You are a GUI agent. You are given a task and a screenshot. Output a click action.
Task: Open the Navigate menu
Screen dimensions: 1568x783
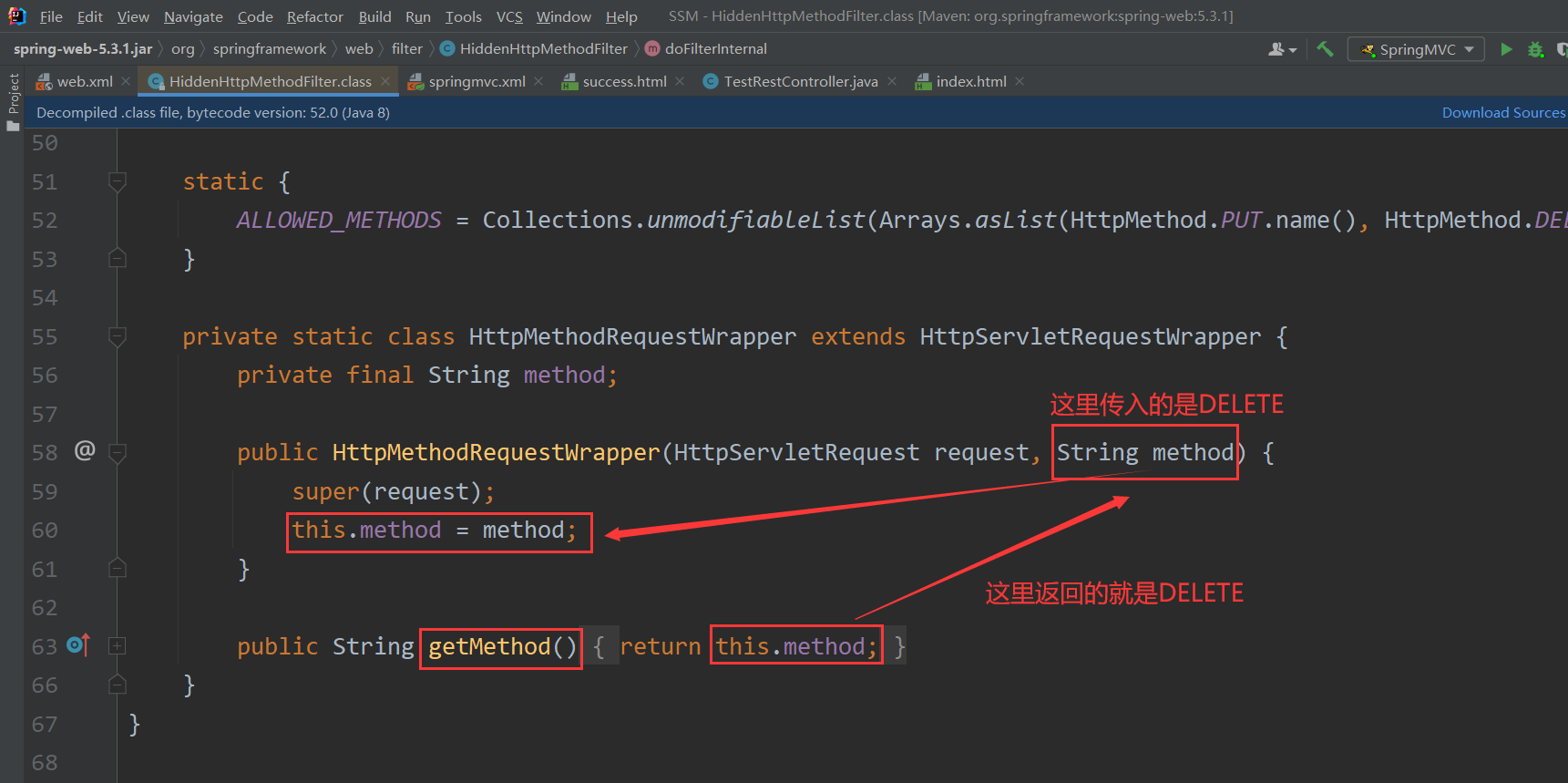click(193, 16)
